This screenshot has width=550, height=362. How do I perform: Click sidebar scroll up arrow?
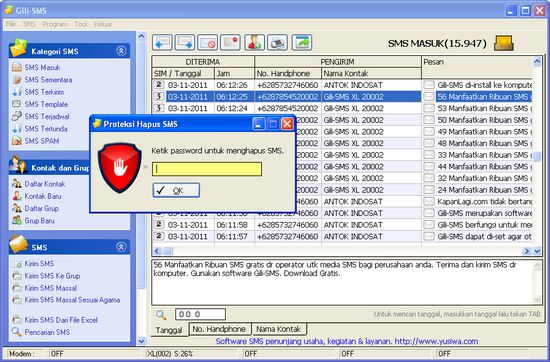pos(141,35)
